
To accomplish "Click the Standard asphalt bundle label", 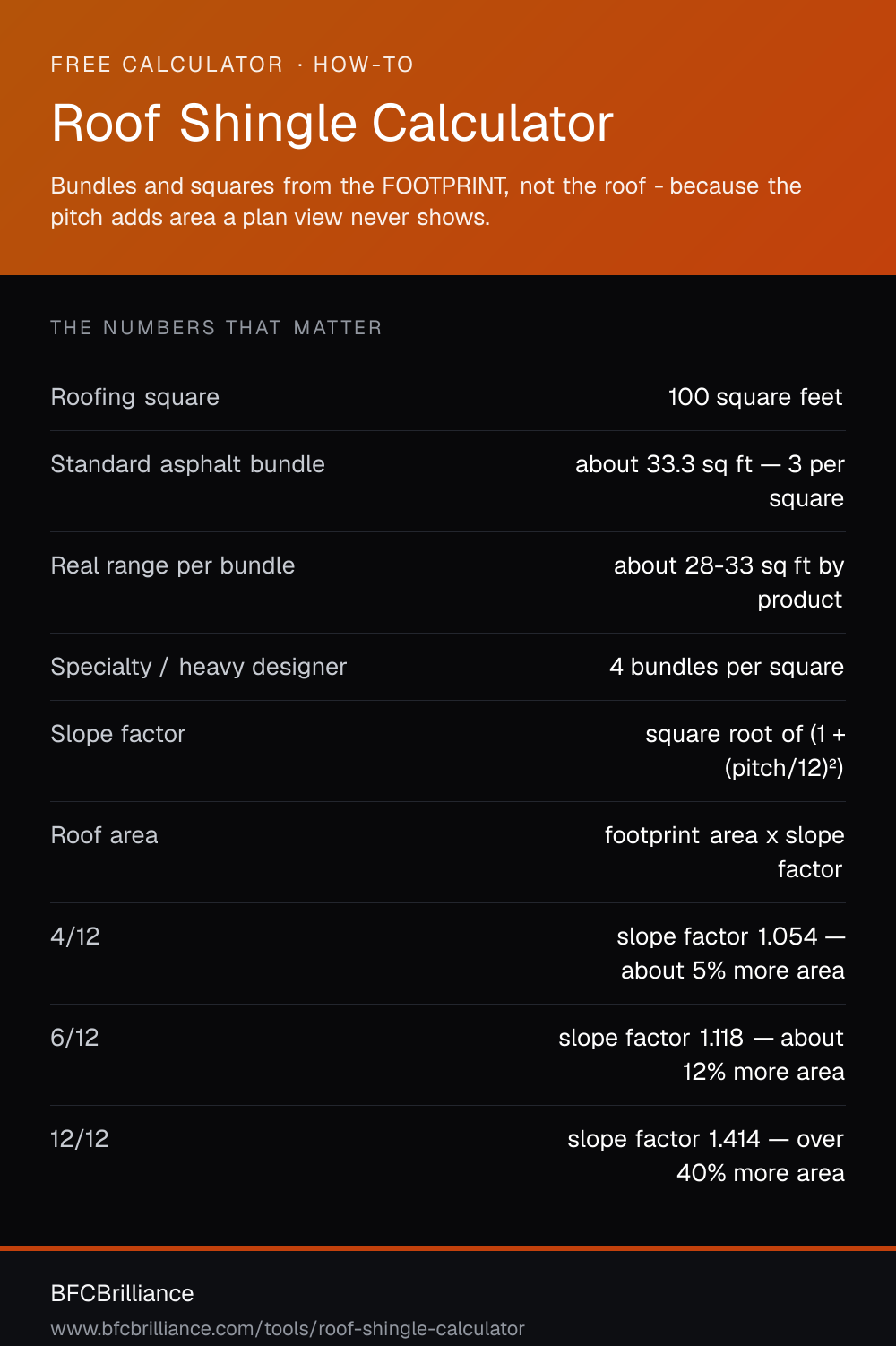I will click(x=188, y=464).
